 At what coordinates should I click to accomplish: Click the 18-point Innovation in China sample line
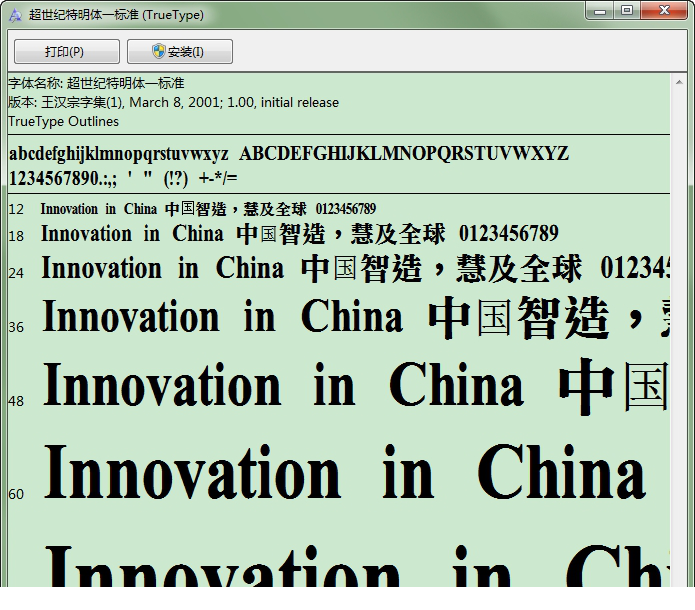tap(300, 234)
